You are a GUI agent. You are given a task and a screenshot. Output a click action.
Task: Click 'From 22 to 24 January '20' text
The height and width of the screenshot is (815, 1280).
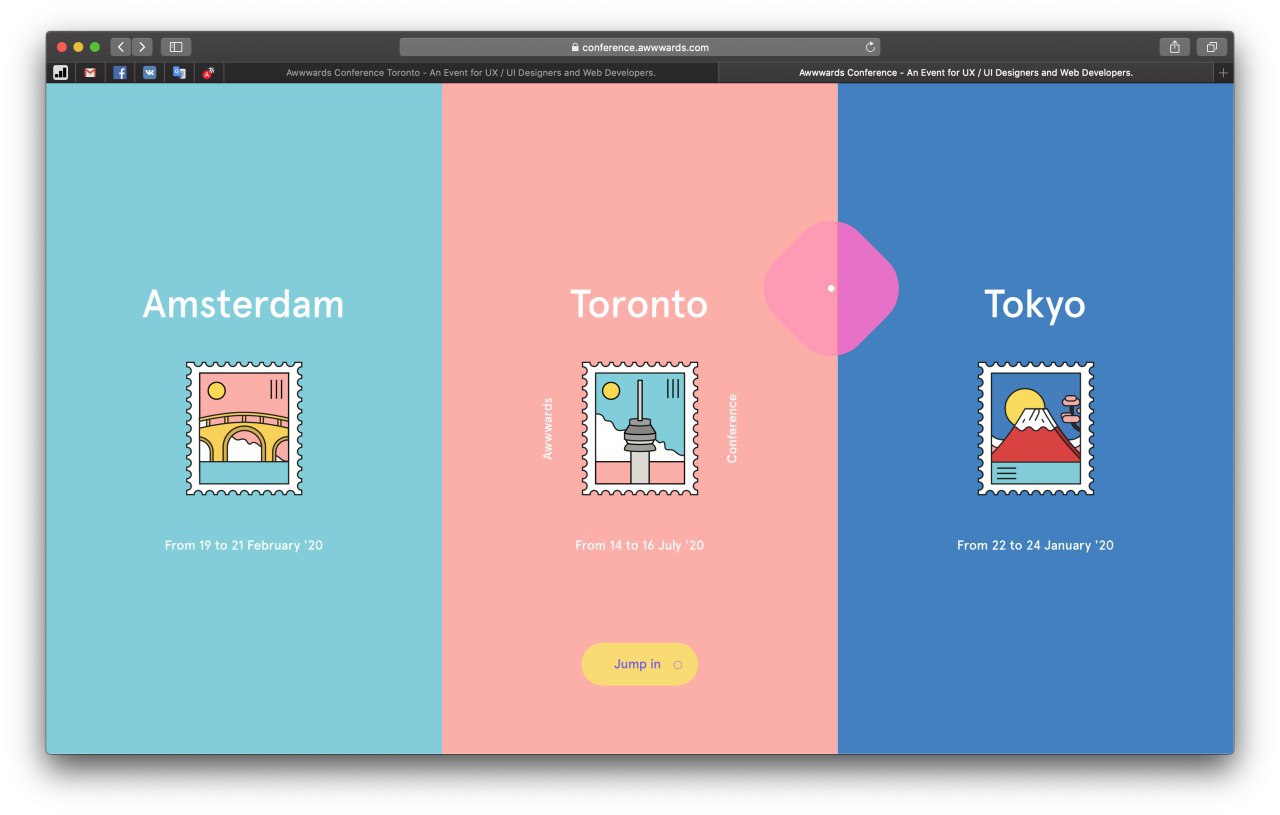click(1035, 545)
